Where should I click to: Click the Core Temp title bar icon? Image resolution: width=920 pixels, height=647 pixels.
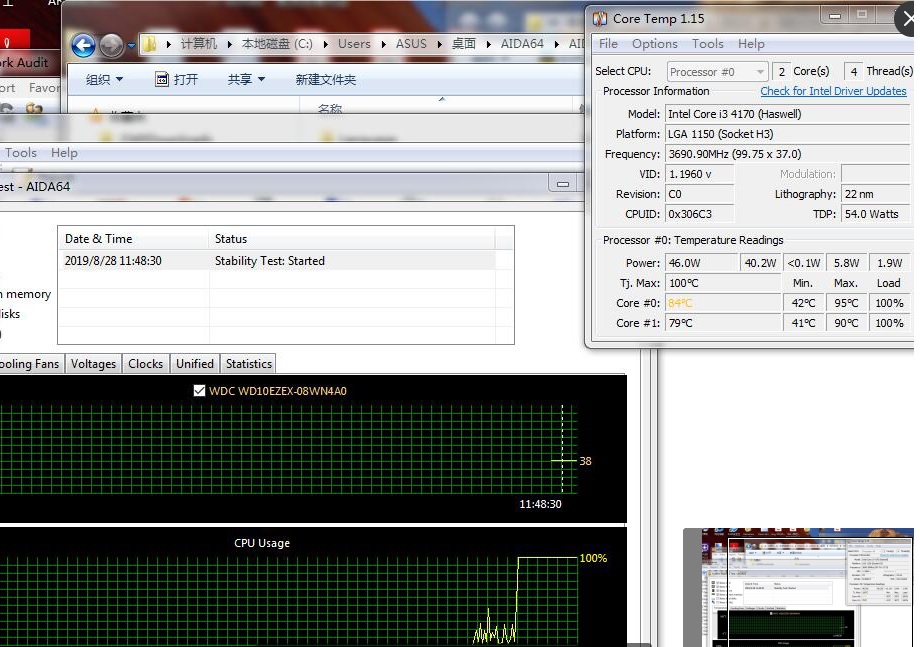(x=599, y=19)
